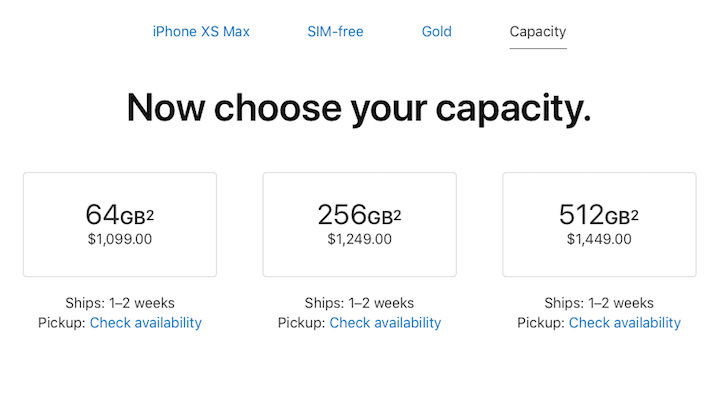Click the ships estimate under the 256GB card
This screenshot has height=400, width=728.
359,303
